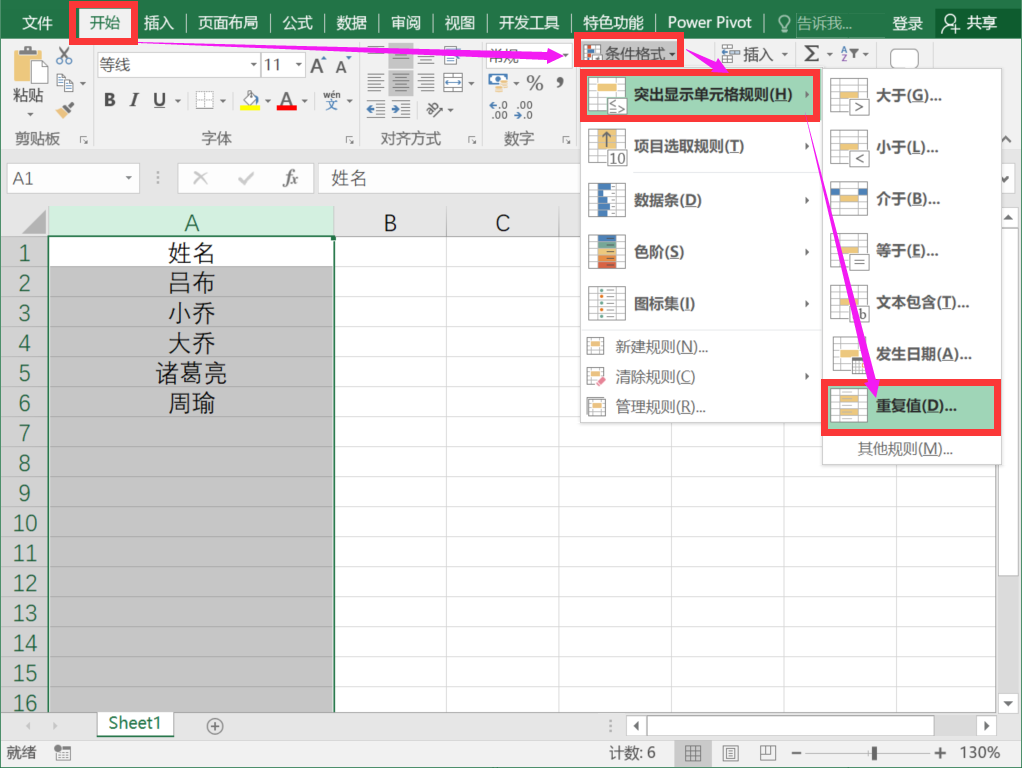Click the Paste clipboard icon

coord(30,65)
